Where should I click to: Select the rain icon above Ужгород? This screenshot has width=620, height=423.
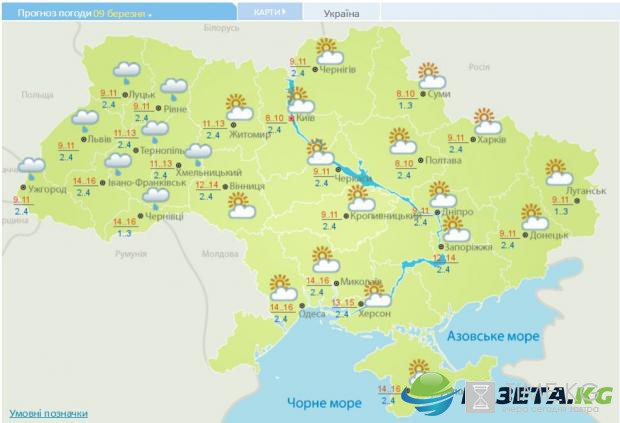[32, 168]
